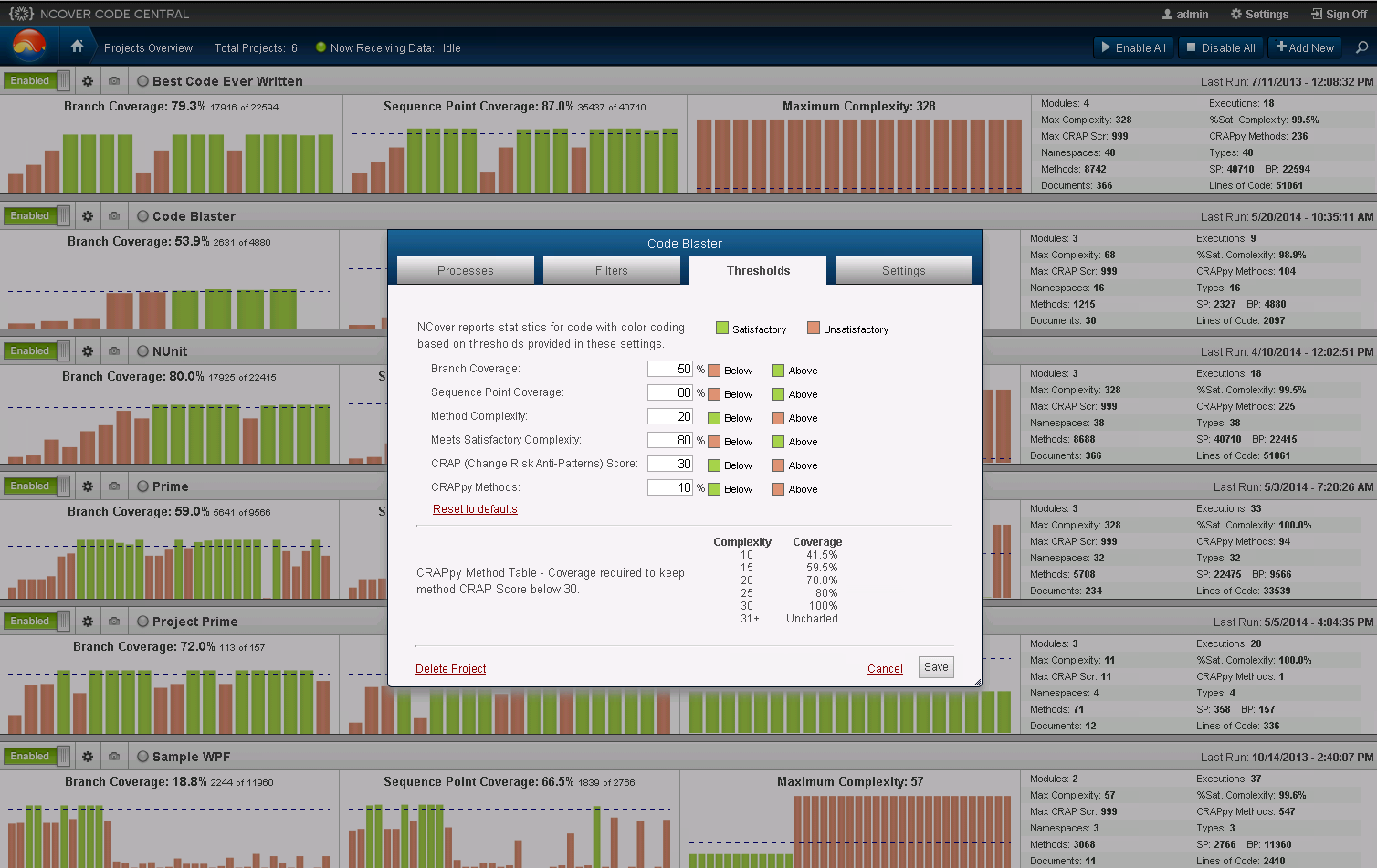
Task: Save threshold settings
Action: tap(936, 667)
